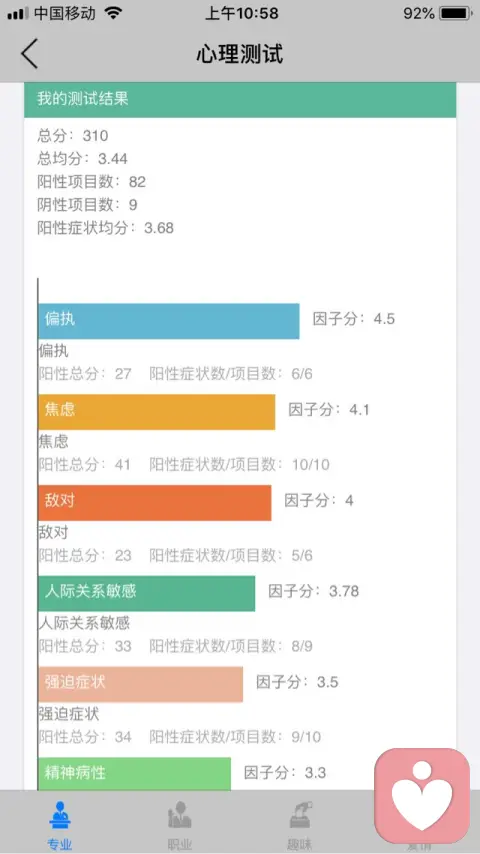Tap the 焦虑 阳性总分 41 details row
The image size is (480, 854).
tap(184, 465)
